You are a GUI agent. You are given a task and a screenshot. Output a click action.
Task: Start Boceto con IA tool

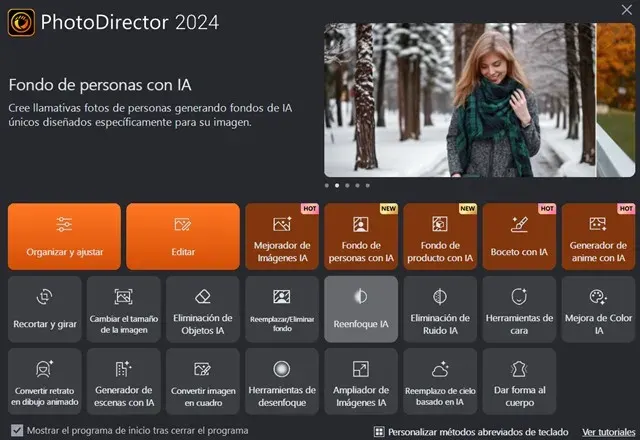[x=519, y=236]
